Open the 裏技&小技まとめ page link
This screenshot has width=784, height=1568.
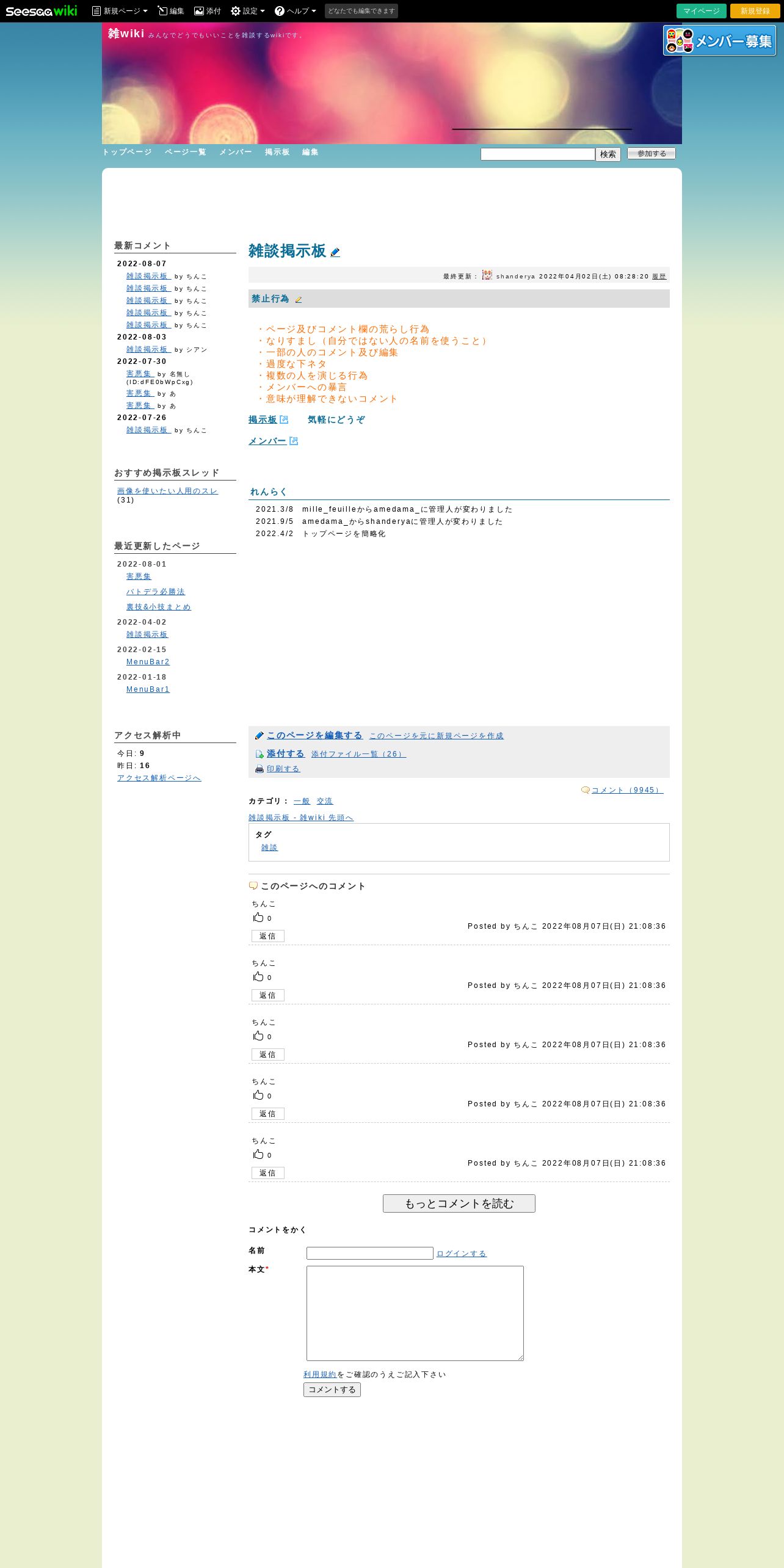point(159,607)
